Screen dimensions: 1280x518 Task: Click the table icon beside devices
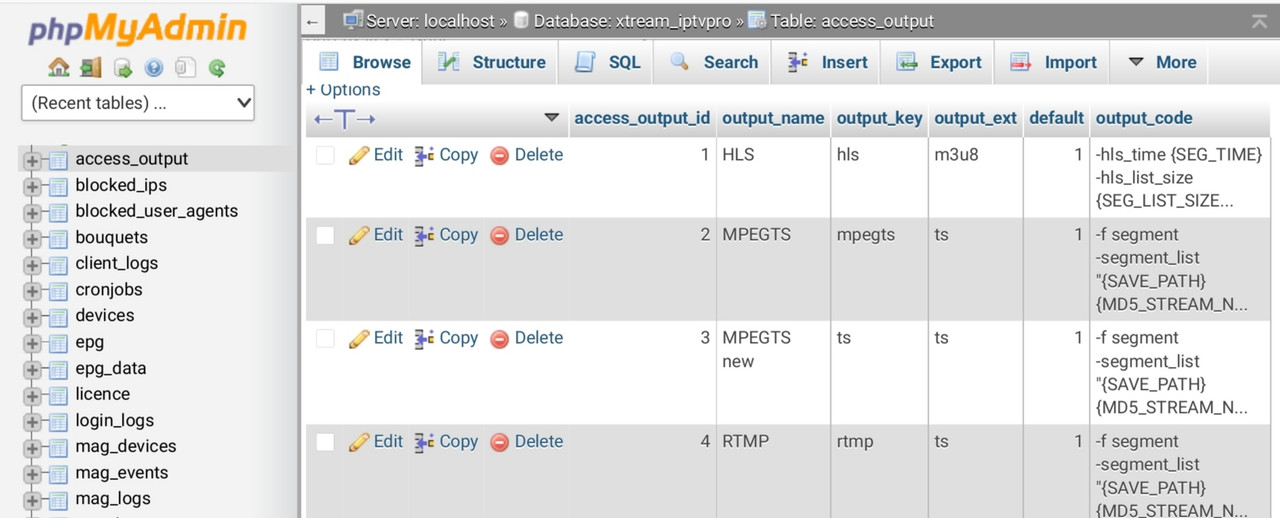point(59,316)
